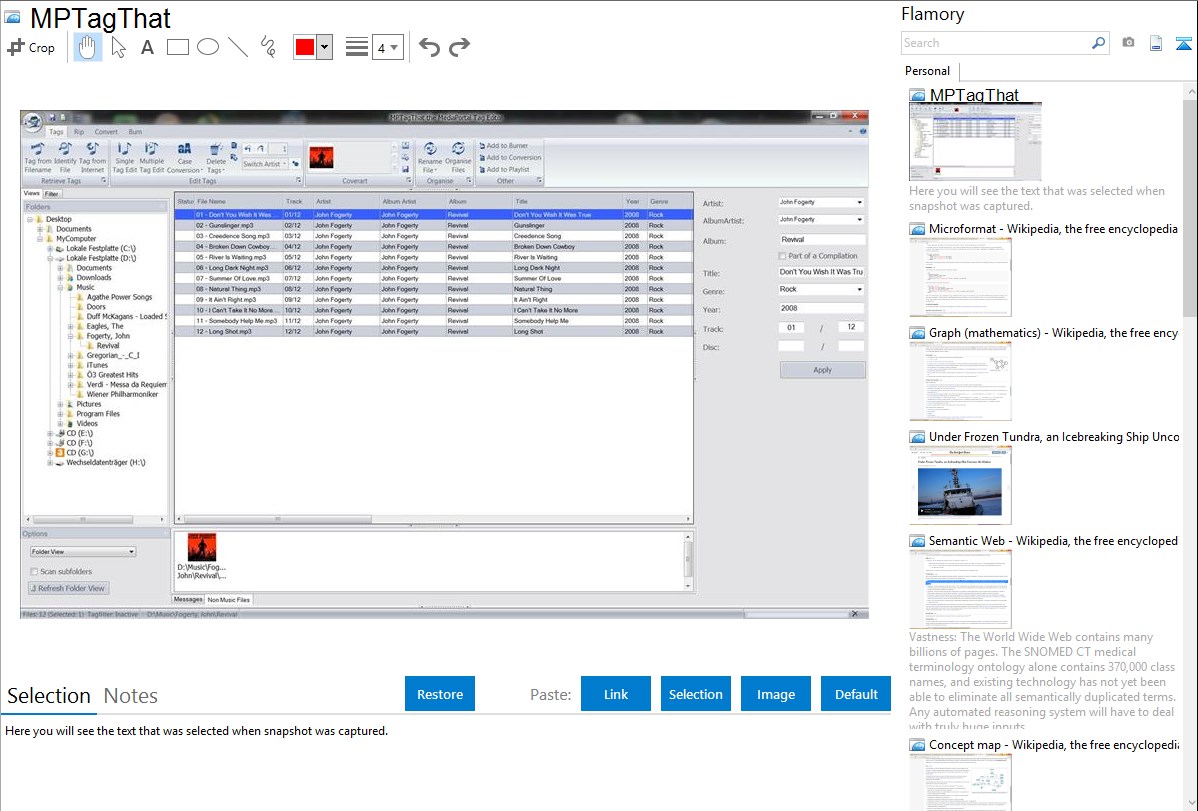Switch to the Selection tab
The width and height of the screenshot is (1198, 811).
click(49, 696)
